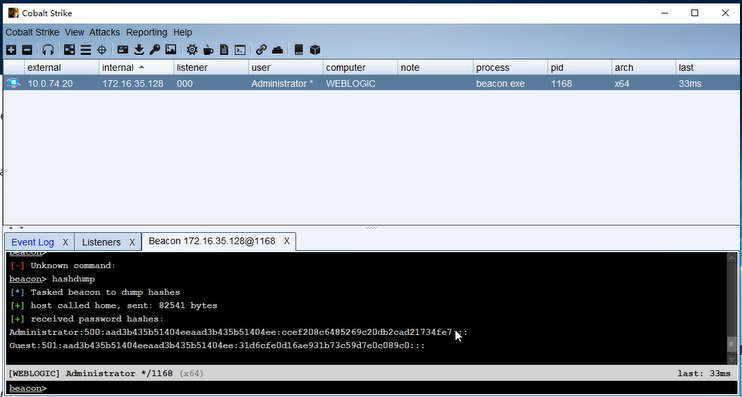Click the beacon.exe process cell
The width and height of the screenshot is (742, 397).
[510, 84]
